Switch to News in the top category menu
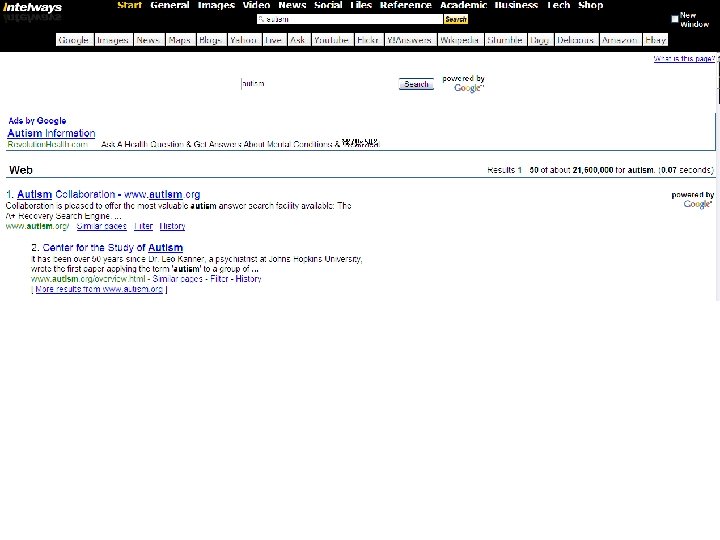The height and width of the screenshot is (540, 720). [x=292, y=5]
